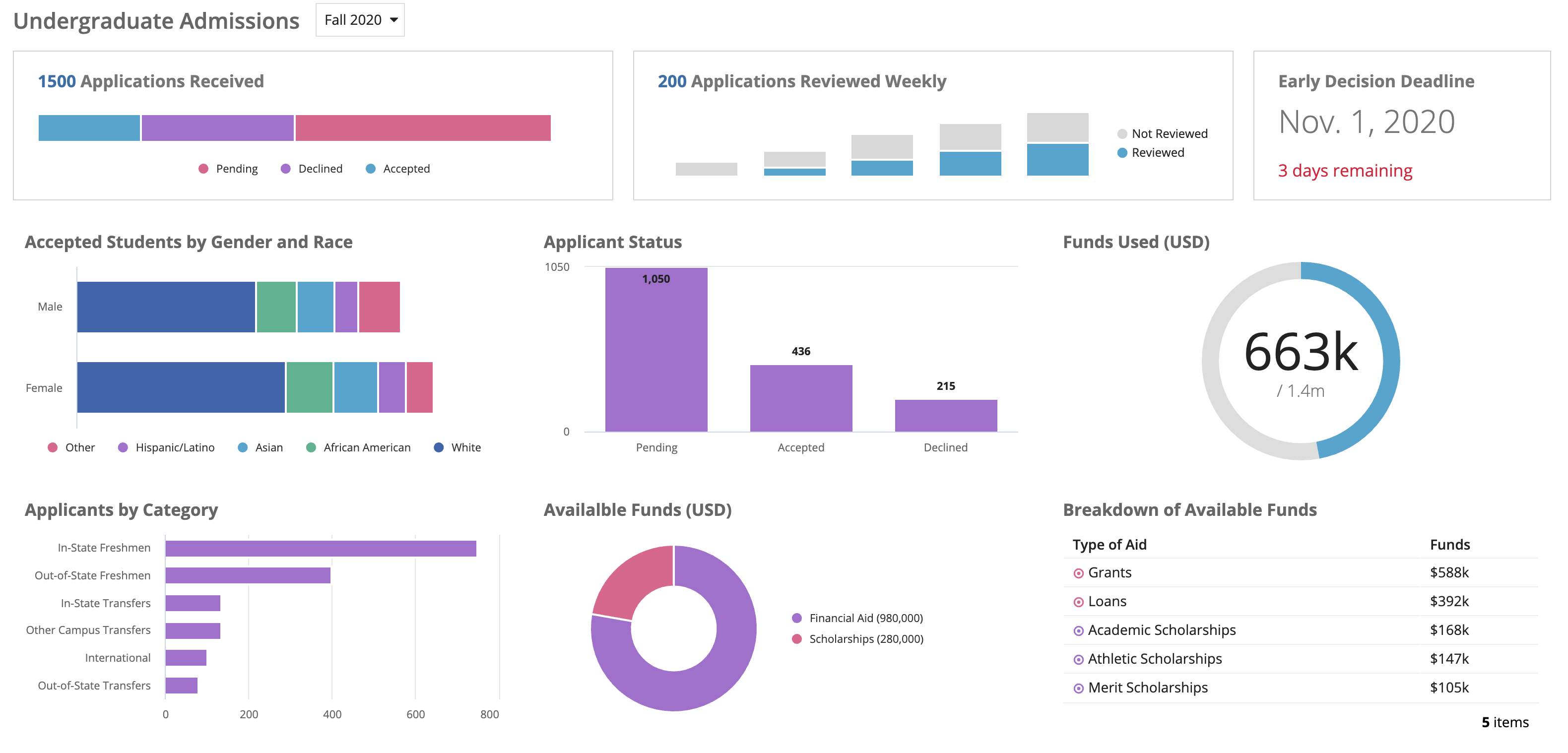Toggle the Hispanic/Latino legend item
The width and height of the screenshot is (1568, 753).
pyautogui.click(x=166, y=447)
